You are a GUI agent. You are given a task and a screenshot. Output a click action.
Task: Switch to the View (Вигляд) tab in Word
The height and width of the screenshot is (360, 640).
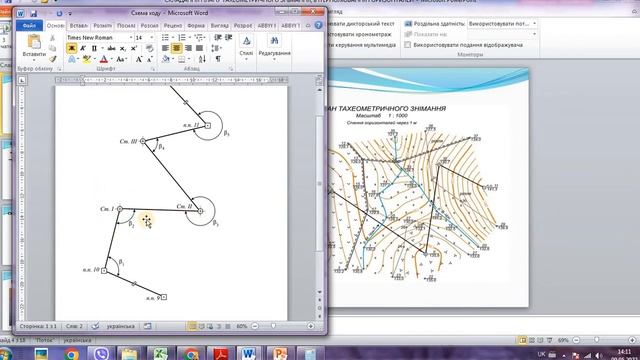(x=220, y=25)
